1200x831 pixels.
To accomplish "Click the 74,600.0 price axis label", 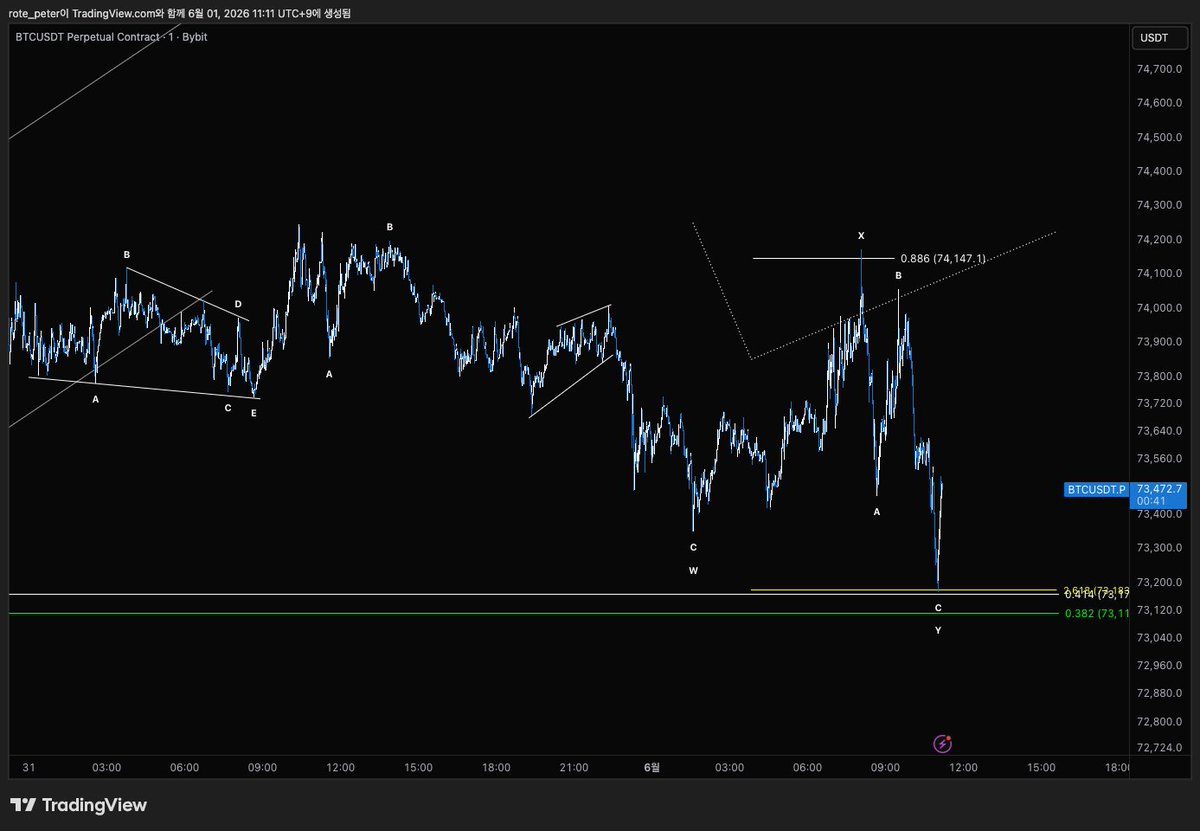I will pos(1158,103).
